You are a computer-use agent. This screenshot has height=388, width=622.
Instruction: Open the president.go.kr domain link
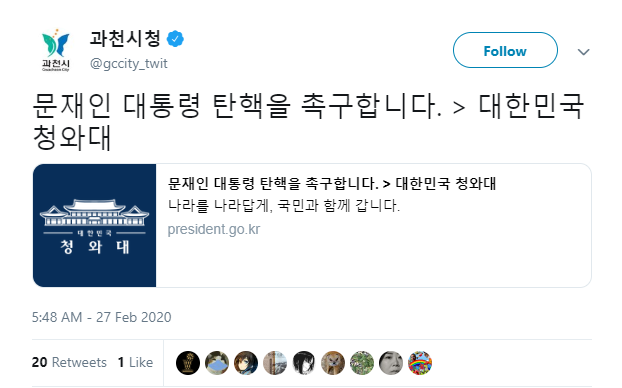[214, 229]
